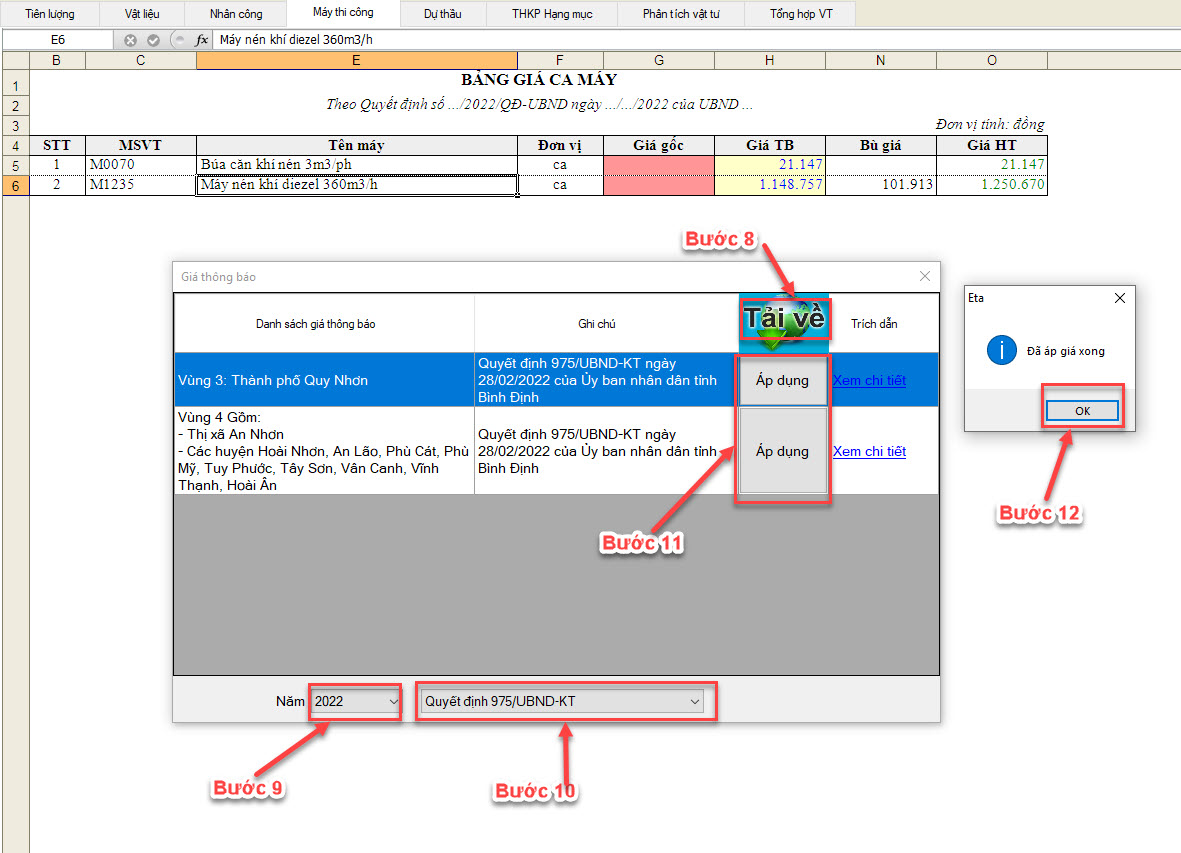
Task: Click the Tên máy column heading cell
Action: [356, 145]
